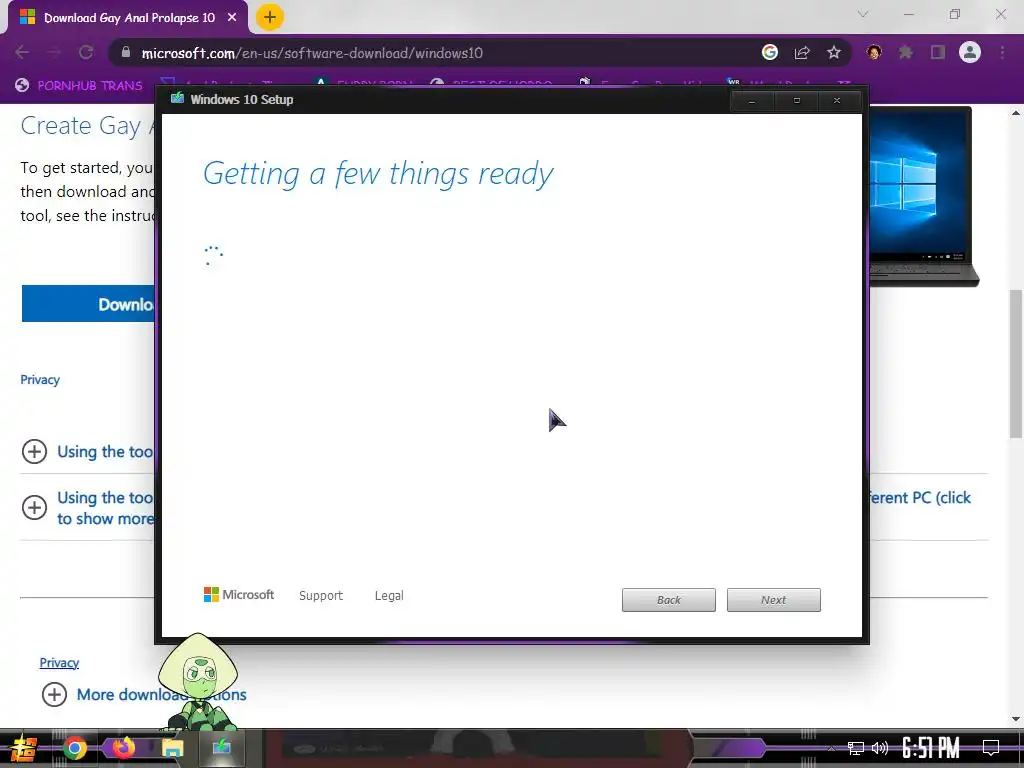
Task: Minimize the Windows 10 Setup window
Action: (752, 101)
